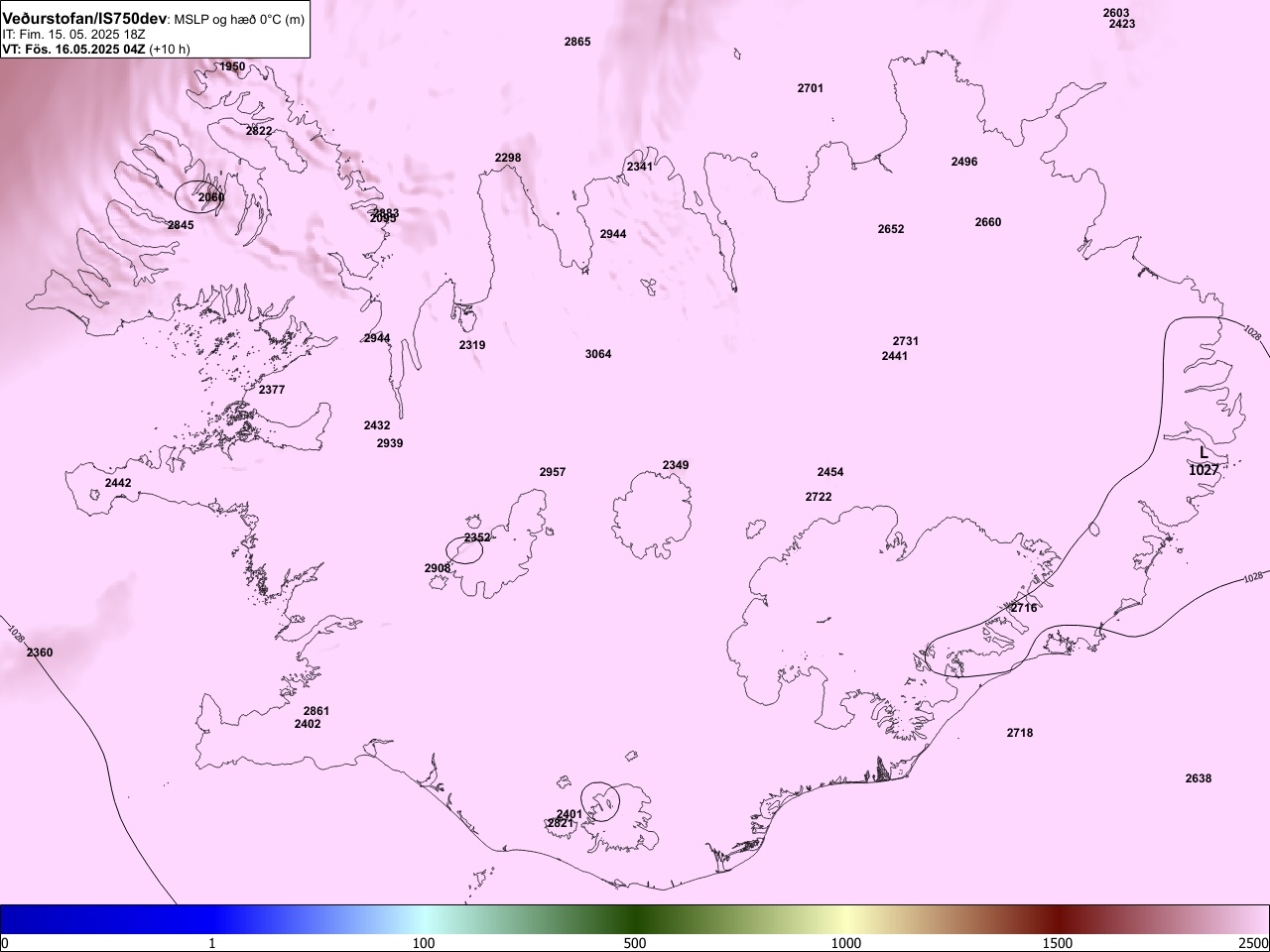Click the 0 label on the color scale
This screenshot has height=952, width=1270.
5,942
